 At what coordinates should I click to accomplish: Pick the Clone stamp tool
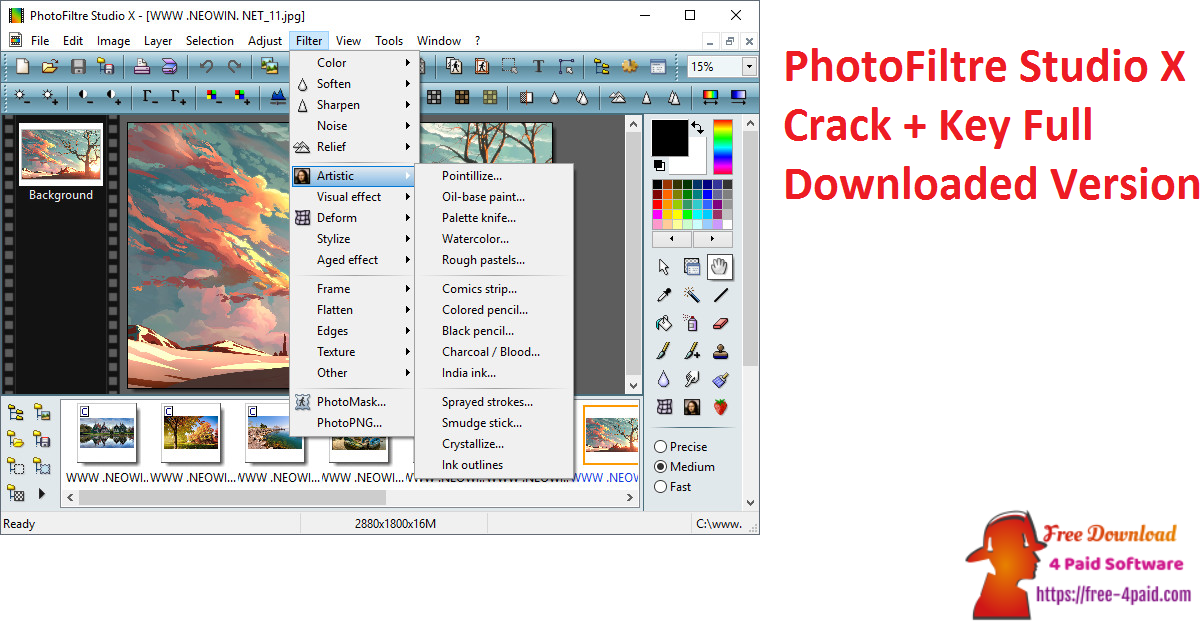click(x=719, y=351)
